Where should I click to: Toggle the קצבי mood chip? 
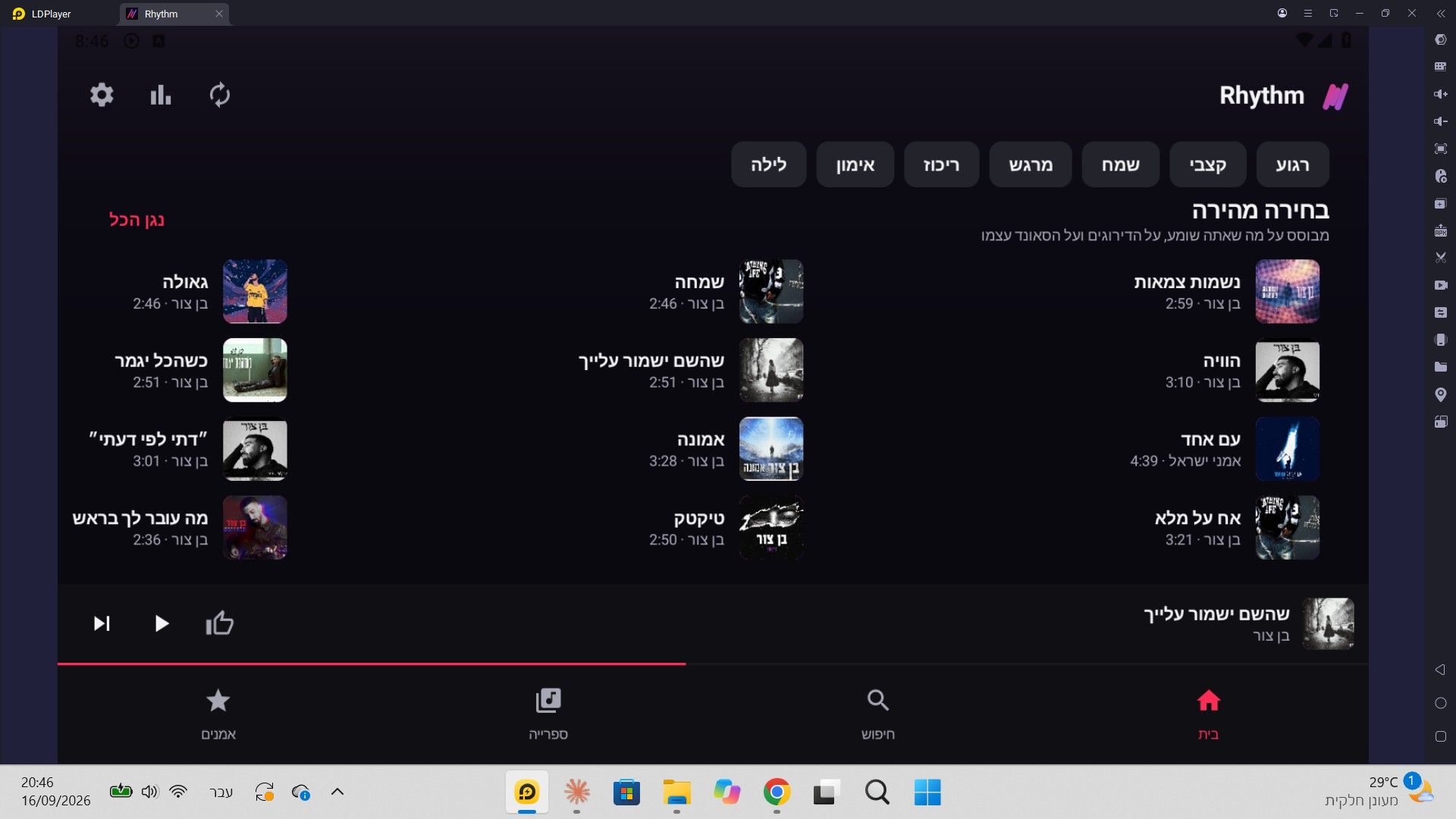tap(1207, 165)
